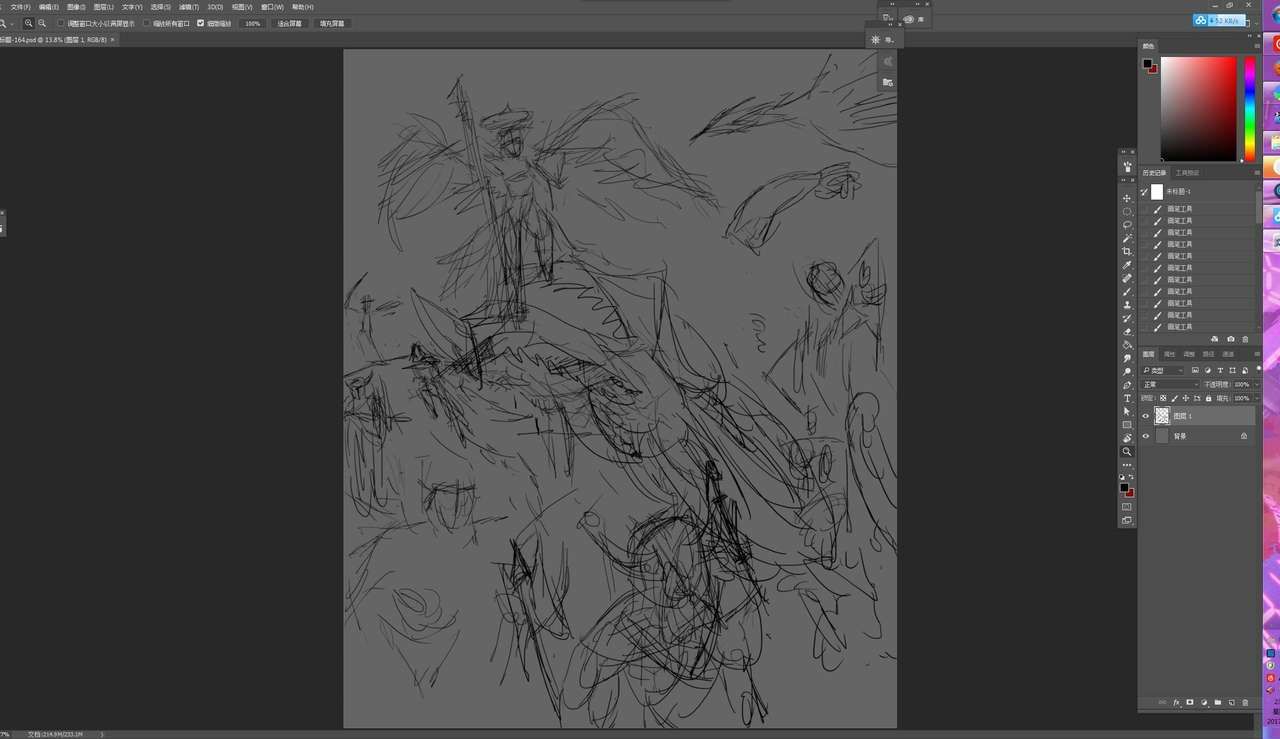This screenshot has width=1280, height=739.
Task: Uncheck the scrubby zoom checkbox
Action: point(200,23)
